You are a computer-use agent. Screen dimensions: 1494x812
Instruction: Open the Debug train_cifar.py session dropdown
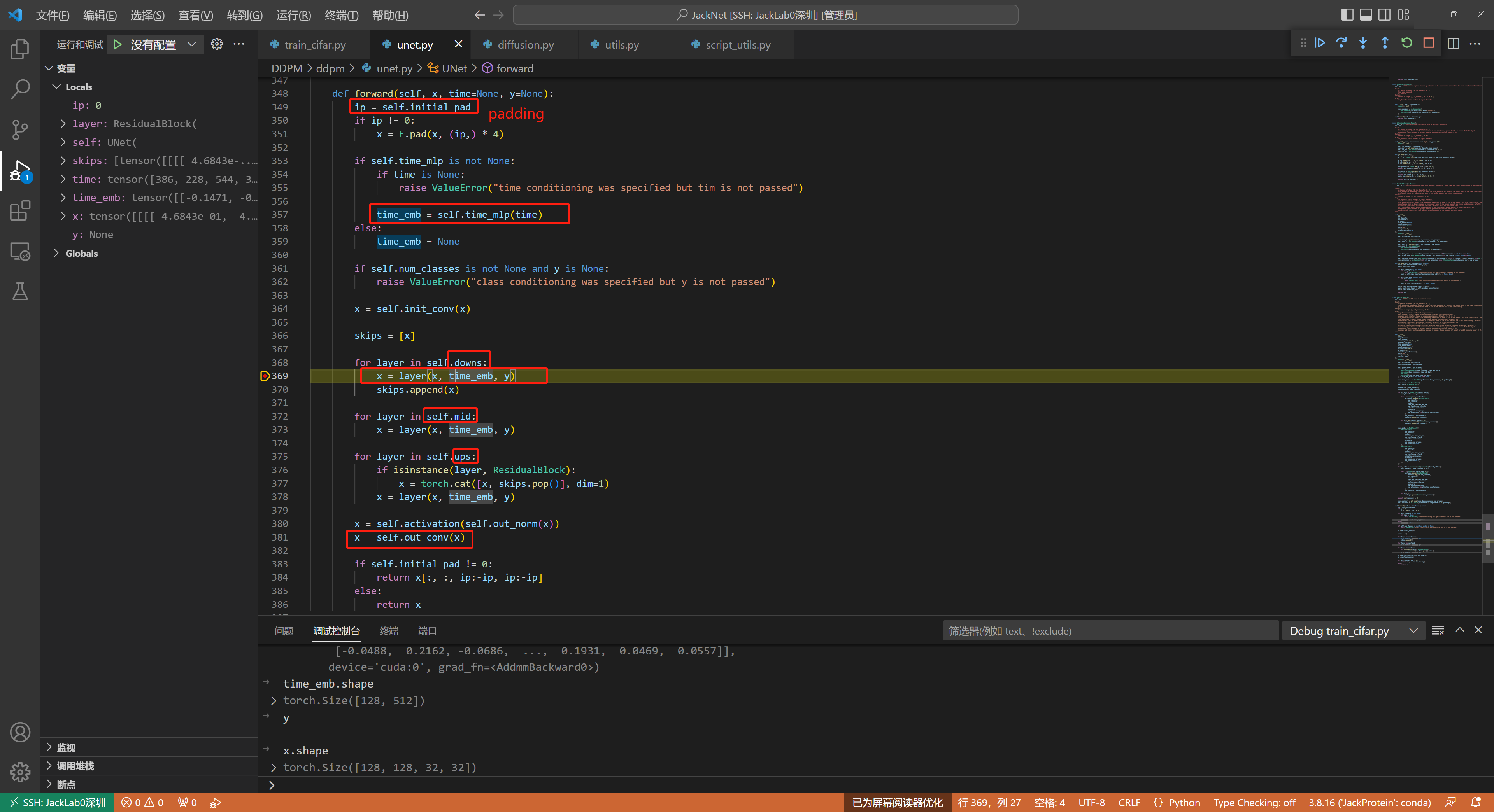pos(1353,631)
